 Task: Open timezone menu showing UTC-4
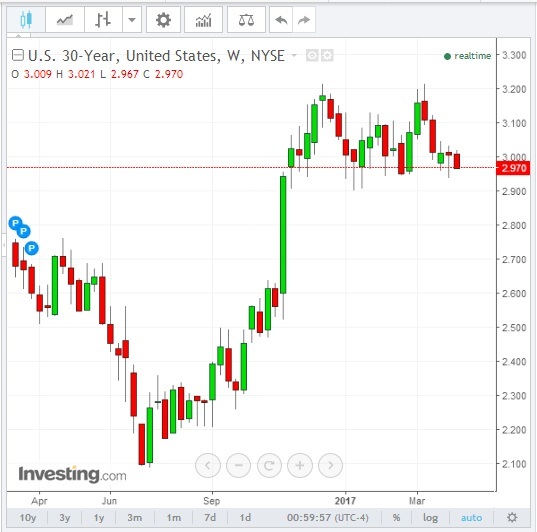[328, 517]
